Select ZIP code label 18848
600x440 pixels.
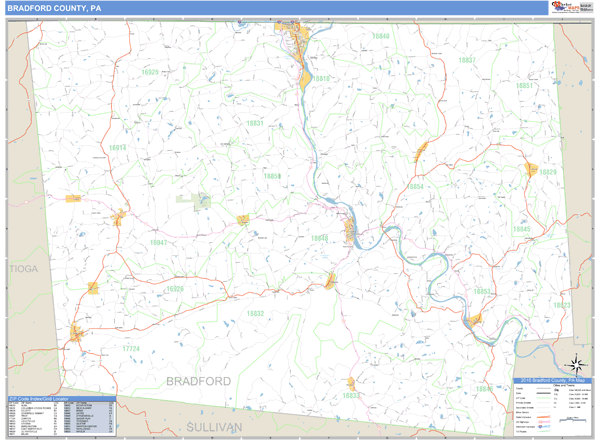pos(320,238)
